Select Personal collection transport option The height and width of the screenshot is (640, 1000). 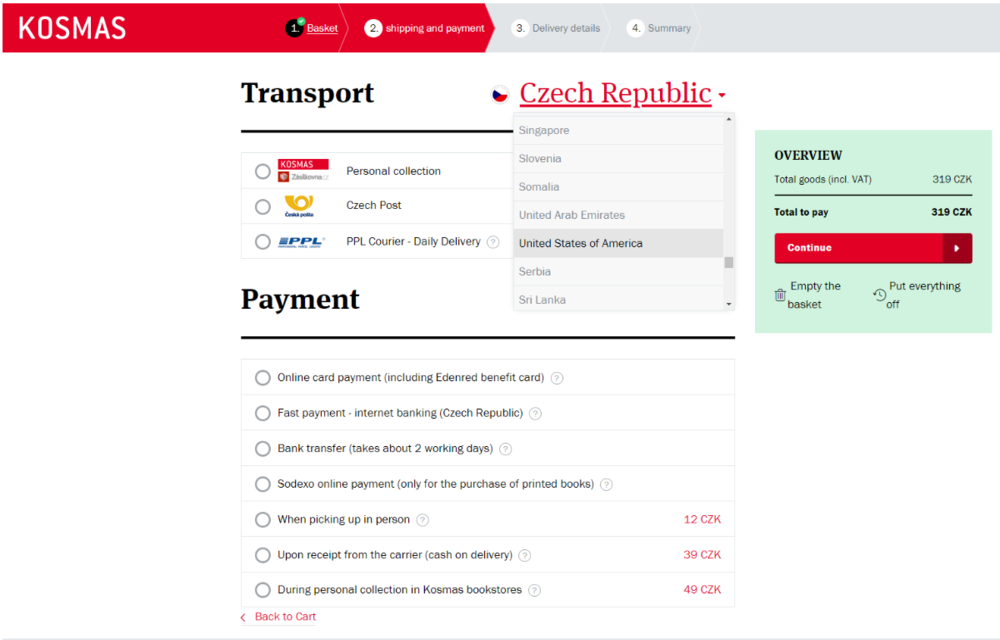pyautogui.click(x=262, y=171)
